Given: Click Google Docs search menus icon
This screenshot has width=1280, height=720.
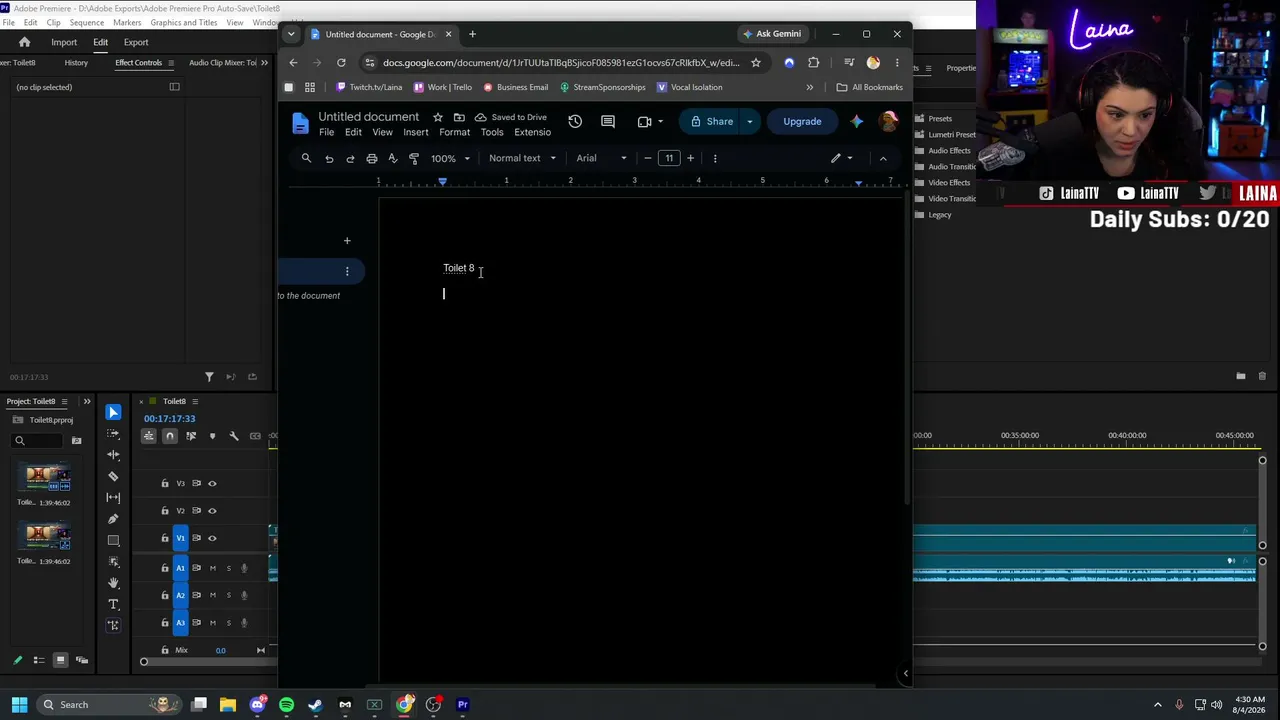Looking at the screenshot, I should tap(306, 158).
